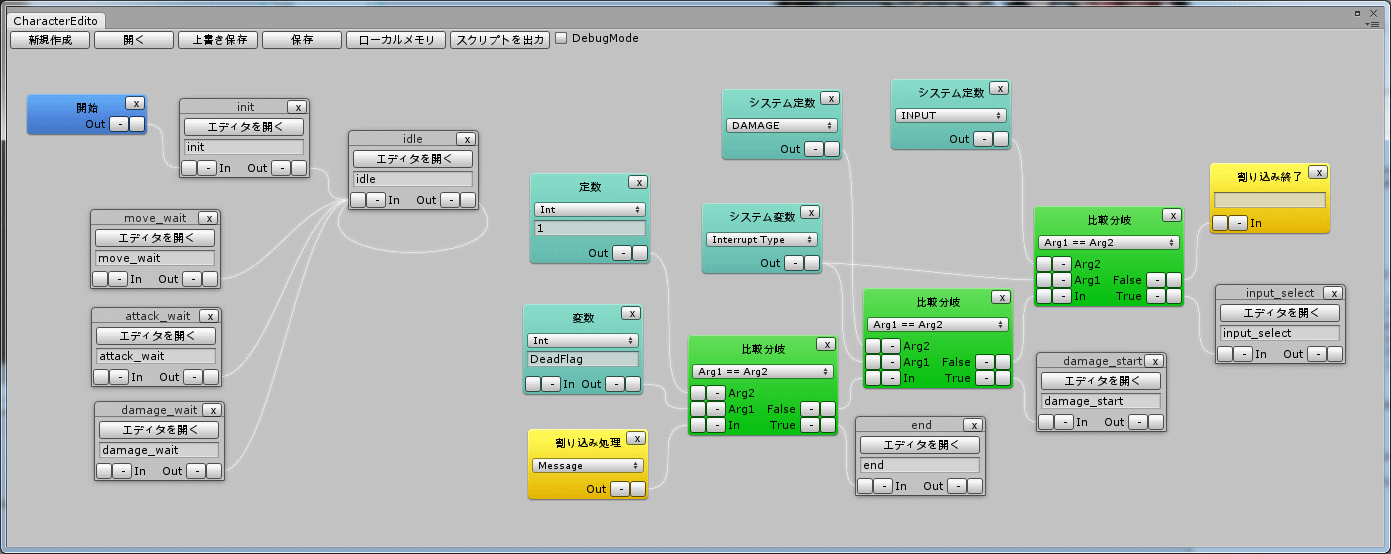Close the damage_wait node

(x=213, y=410)
